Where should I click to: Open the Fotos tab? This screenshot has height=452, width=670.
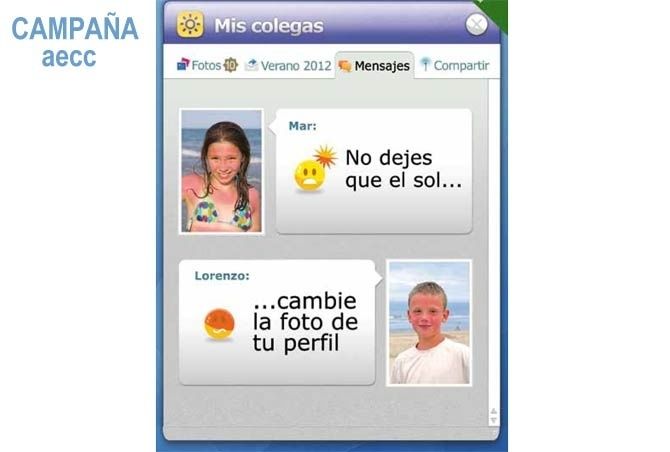coord(207,65)
